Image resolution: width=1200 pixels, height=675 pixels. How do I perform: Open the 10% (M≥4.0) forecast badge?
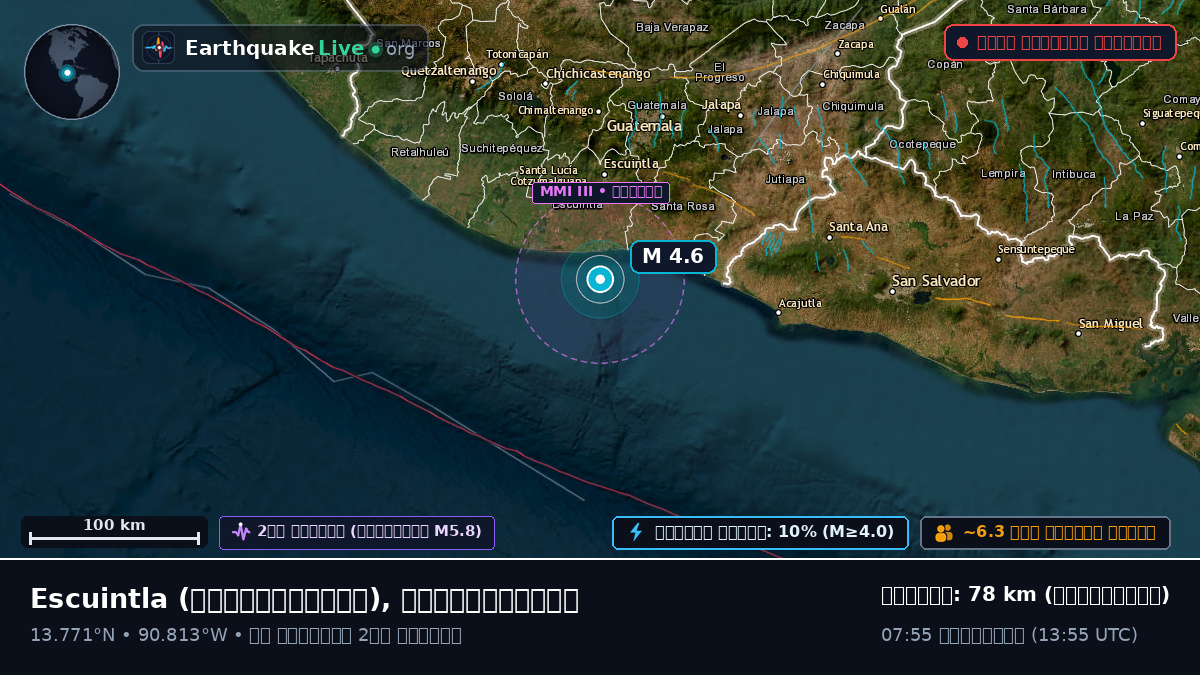click(760, 533)
